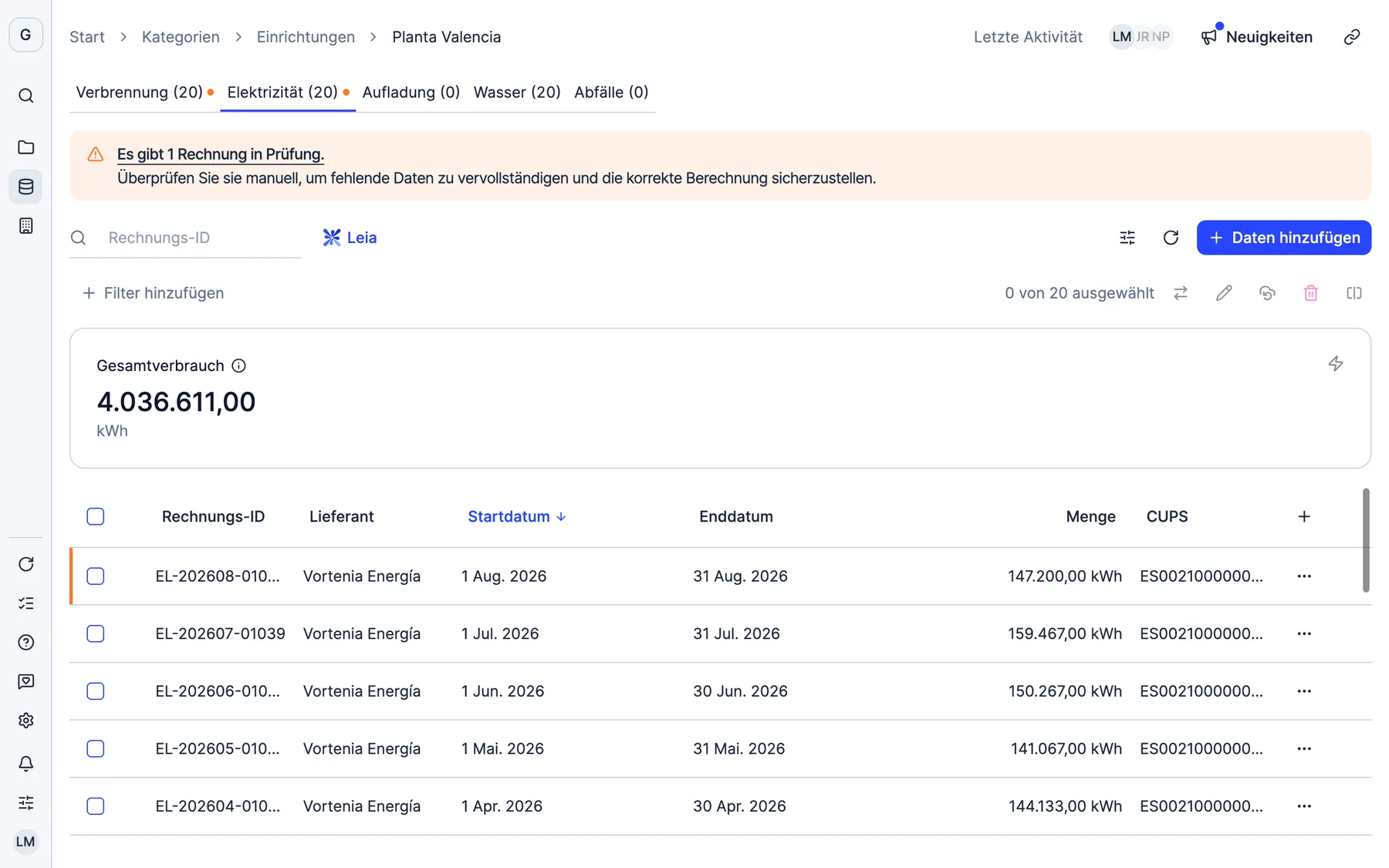Viewport: 1389px width, 868px height.
Task: Switch to the Wasser (20) tab
Action: tap(517, 92)
